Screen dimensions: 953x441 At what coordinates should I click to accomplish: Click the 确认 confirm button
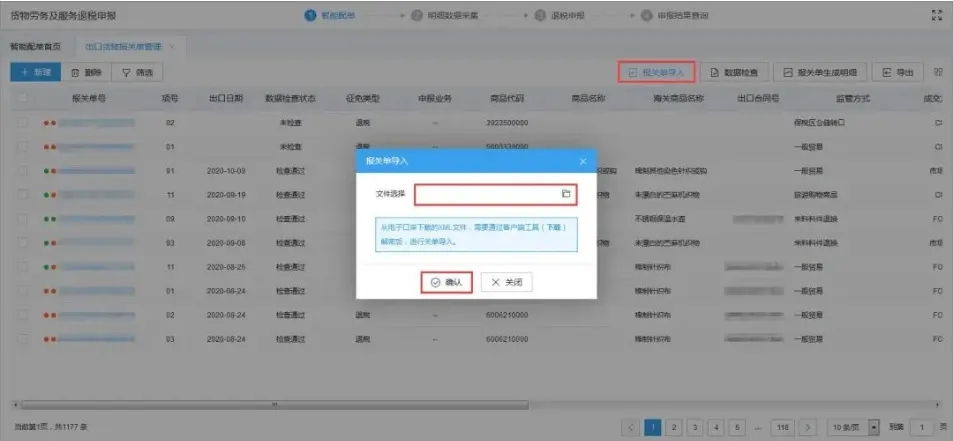(447, 282)
